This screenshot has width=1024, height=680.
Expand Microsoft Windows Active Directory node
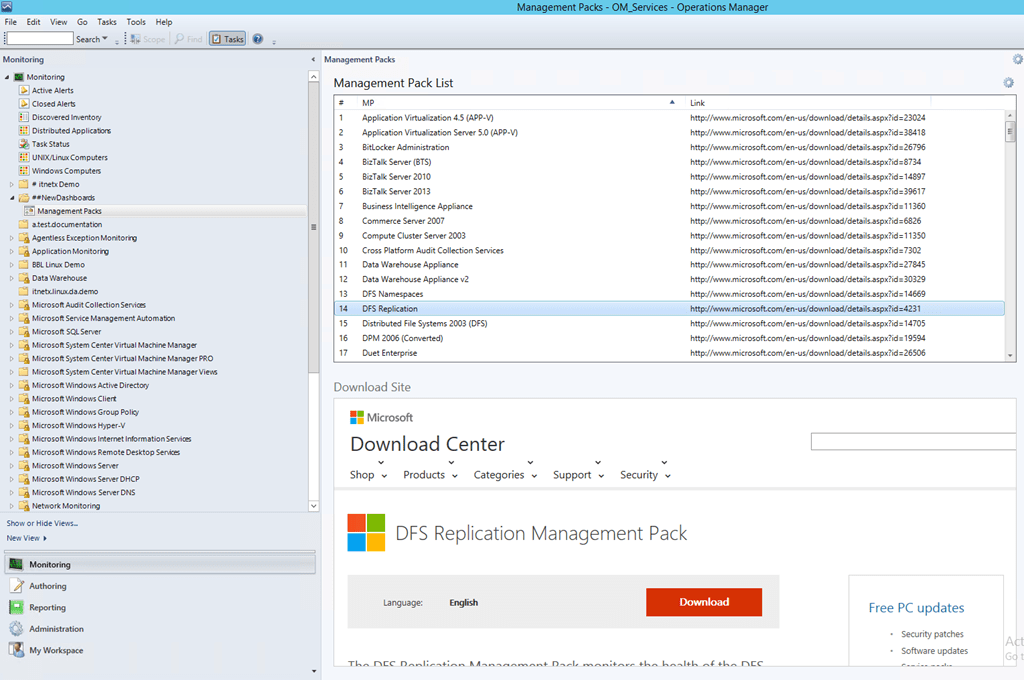pos(11,385)
